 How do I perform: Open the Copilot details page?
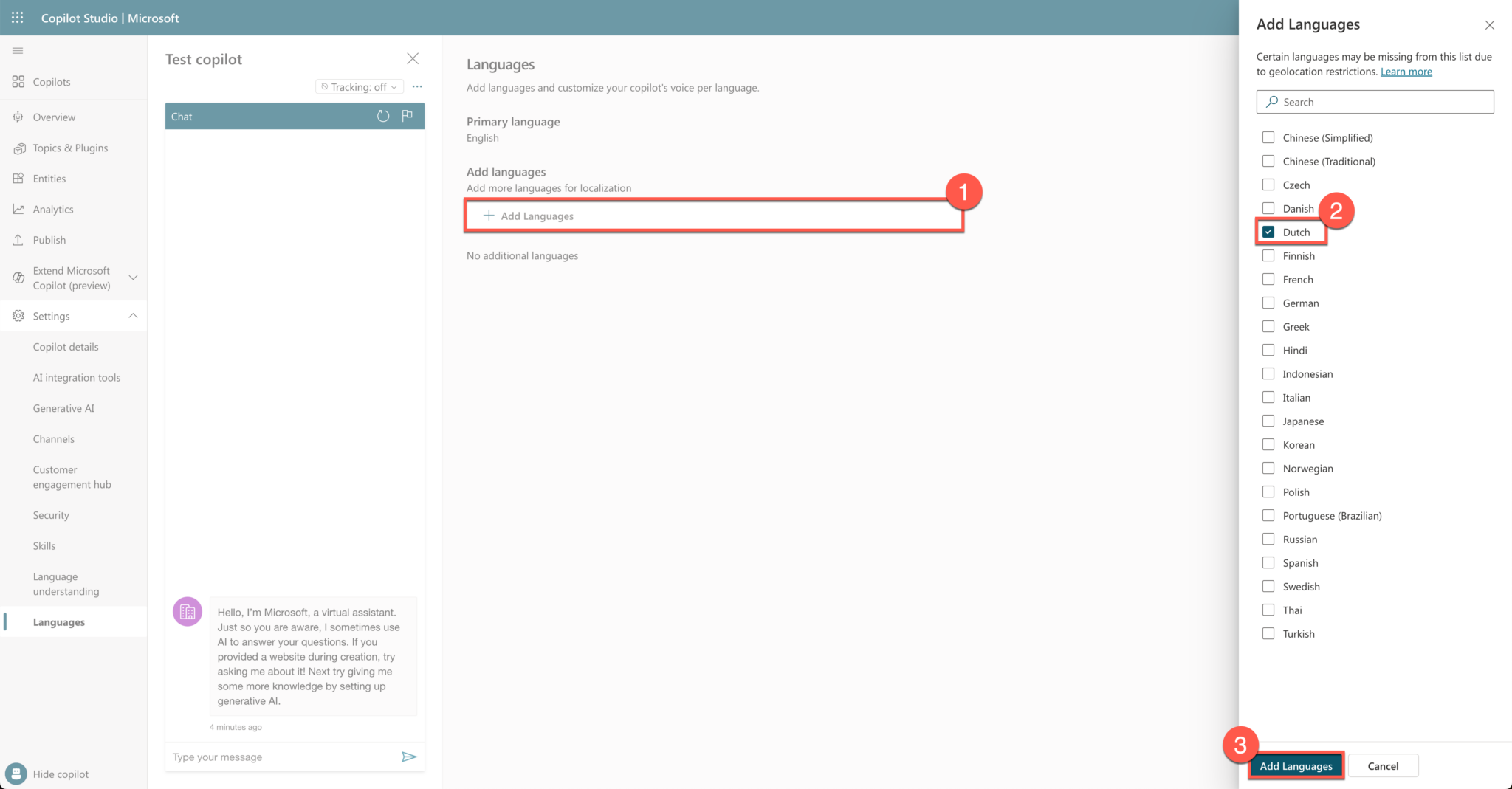(x=65, y=346)
